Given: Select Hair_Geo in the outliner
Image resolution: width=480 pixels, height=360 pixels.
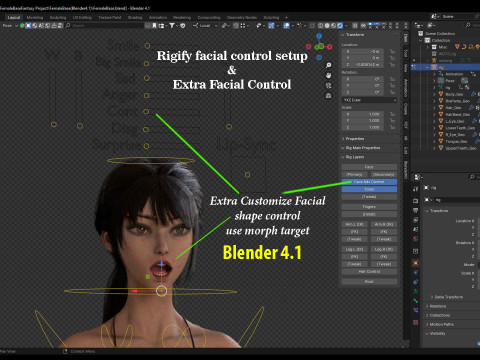Looking at the screenshot, I should click(x=453, y=108).
